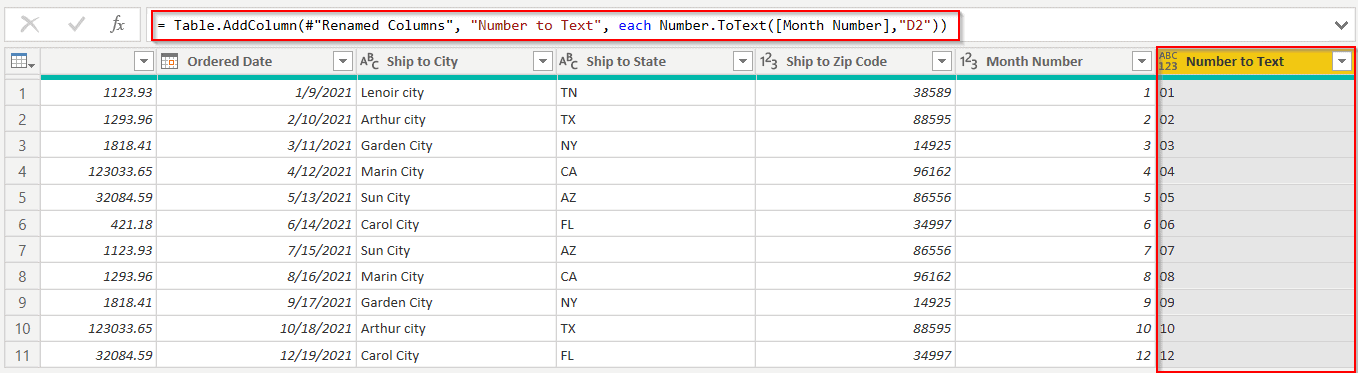
Task: Open Number to Text filter dropdown
Action: pyautogui.click(x=1341, y=61)
